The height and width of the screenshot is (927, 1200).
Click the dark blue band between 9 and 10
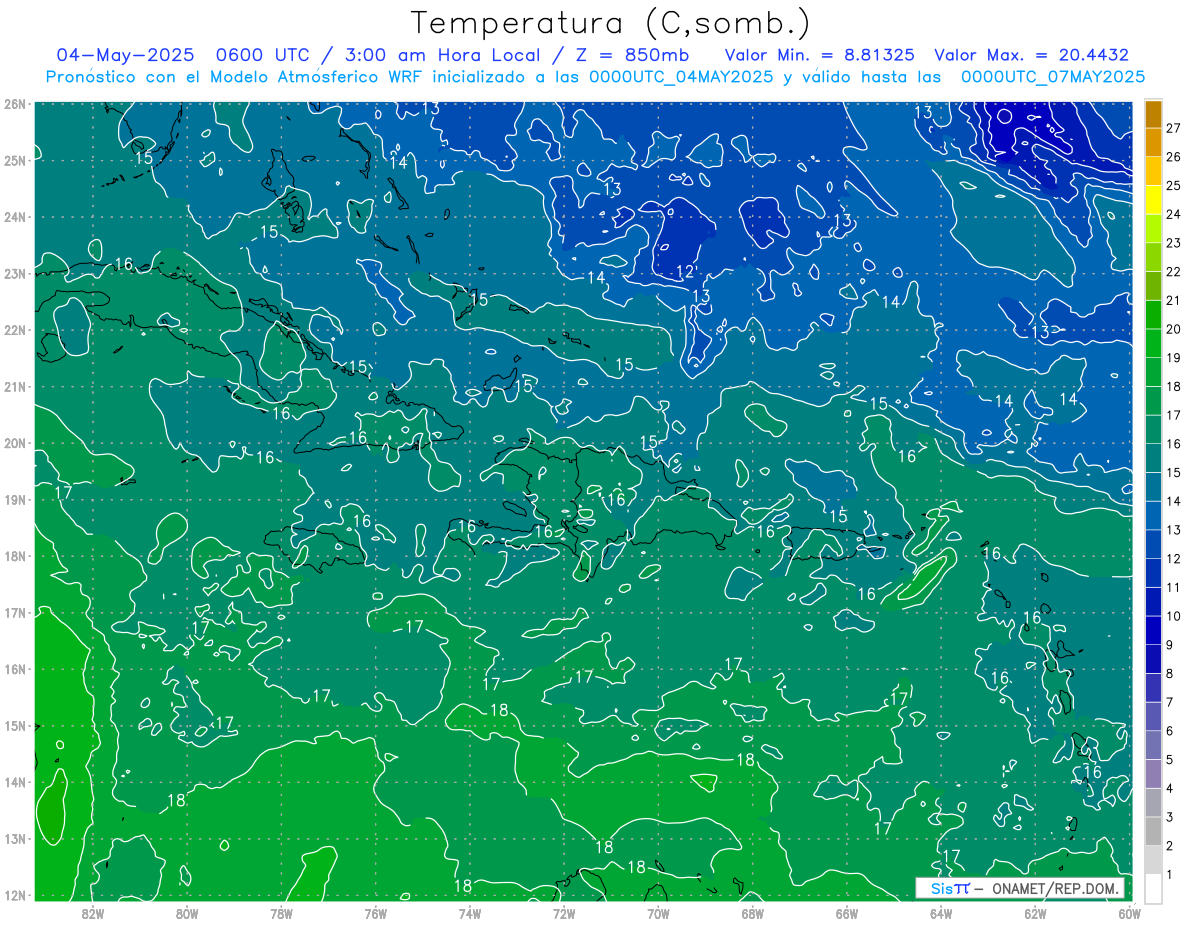click(1154, 630)
